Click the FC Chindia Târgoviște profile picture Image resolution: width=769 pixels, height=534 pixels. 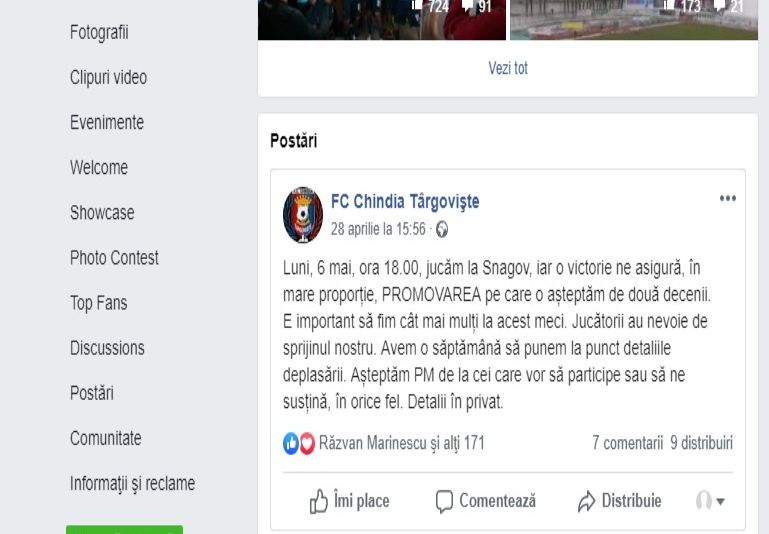coord(303,215)
